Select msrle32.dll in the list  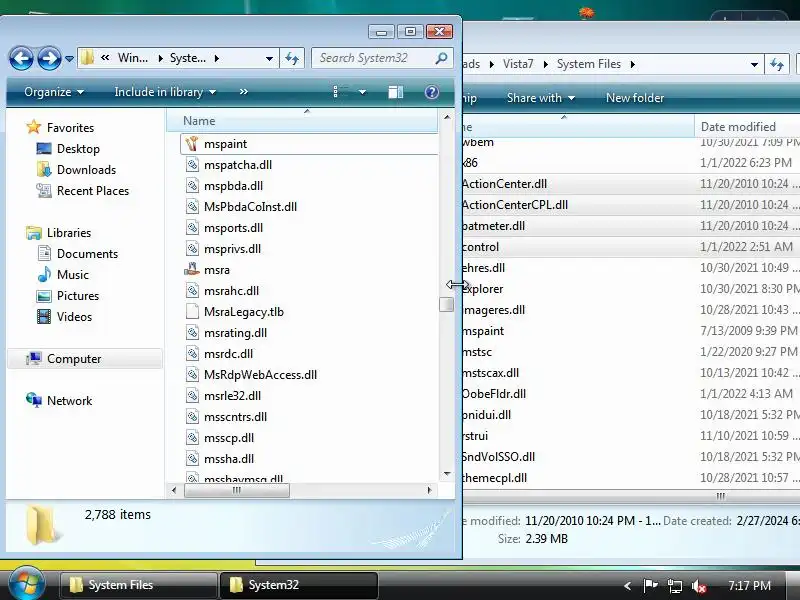point(232,395)
